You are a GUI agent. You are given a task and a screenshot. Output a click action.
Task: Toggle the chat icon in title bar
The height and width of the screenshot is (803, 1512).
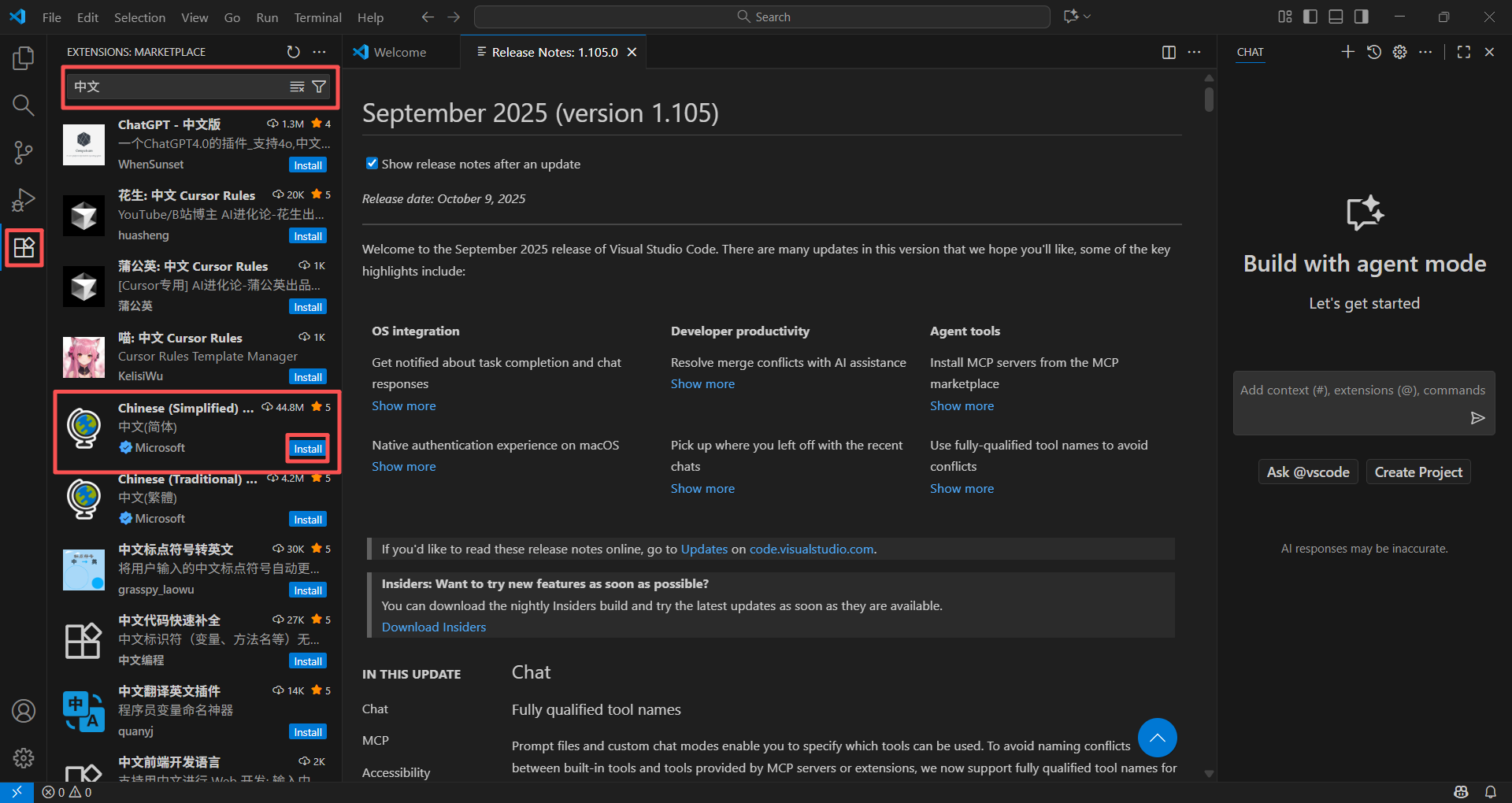coord(1071,17)
